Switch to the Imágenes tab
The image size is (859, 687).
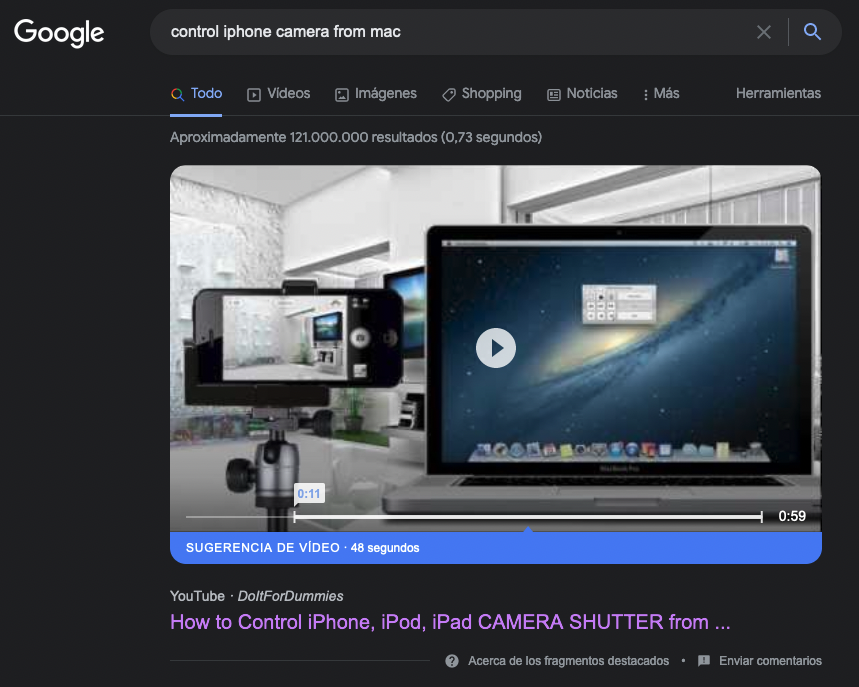[x=376, y=94]
